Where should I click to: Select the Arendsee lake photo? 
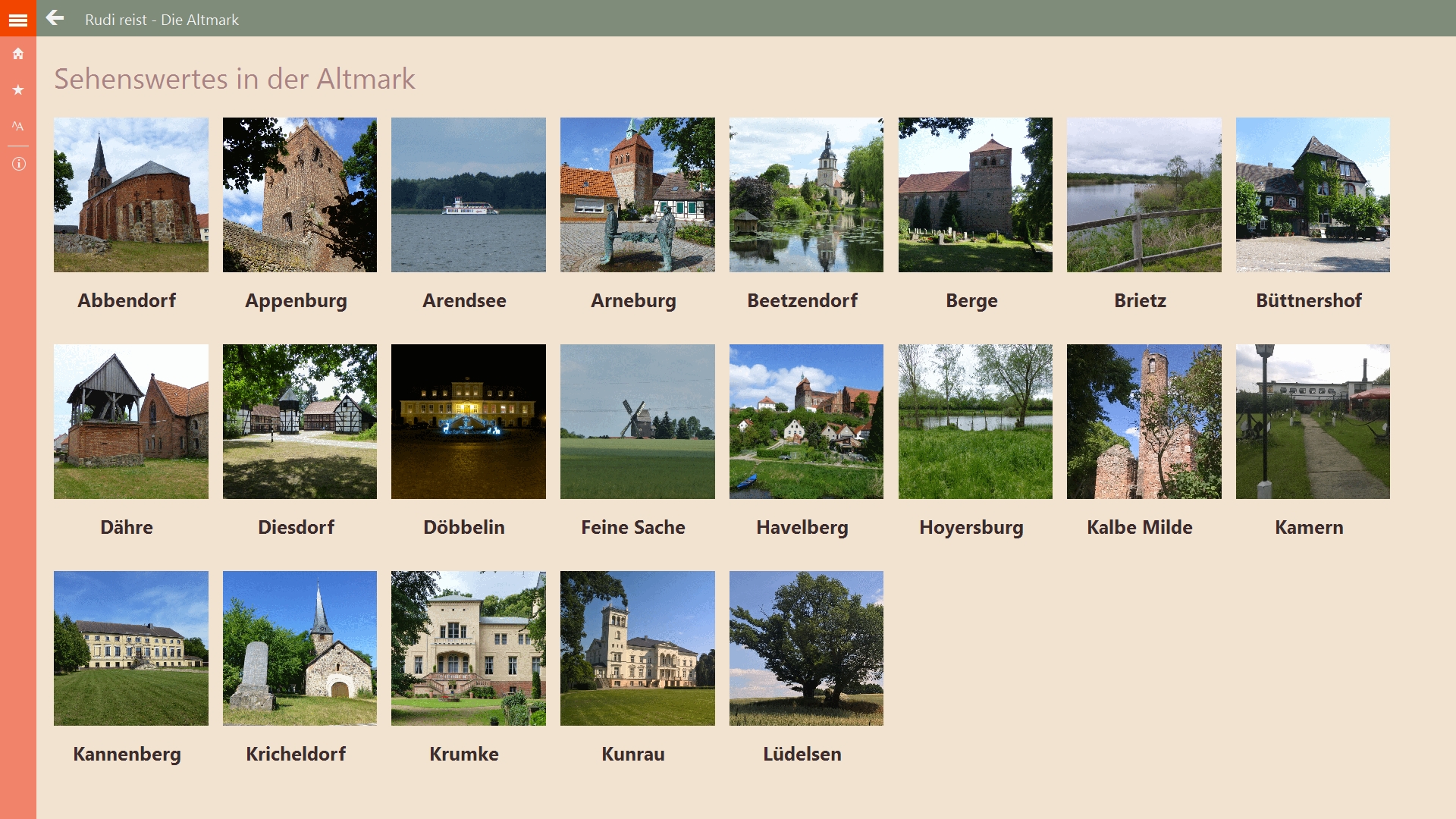(x=468, y=195)
